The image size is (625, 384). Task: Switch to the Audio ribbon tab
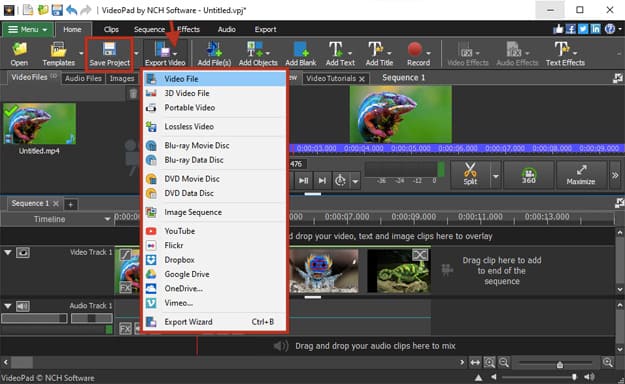(226, 30)
